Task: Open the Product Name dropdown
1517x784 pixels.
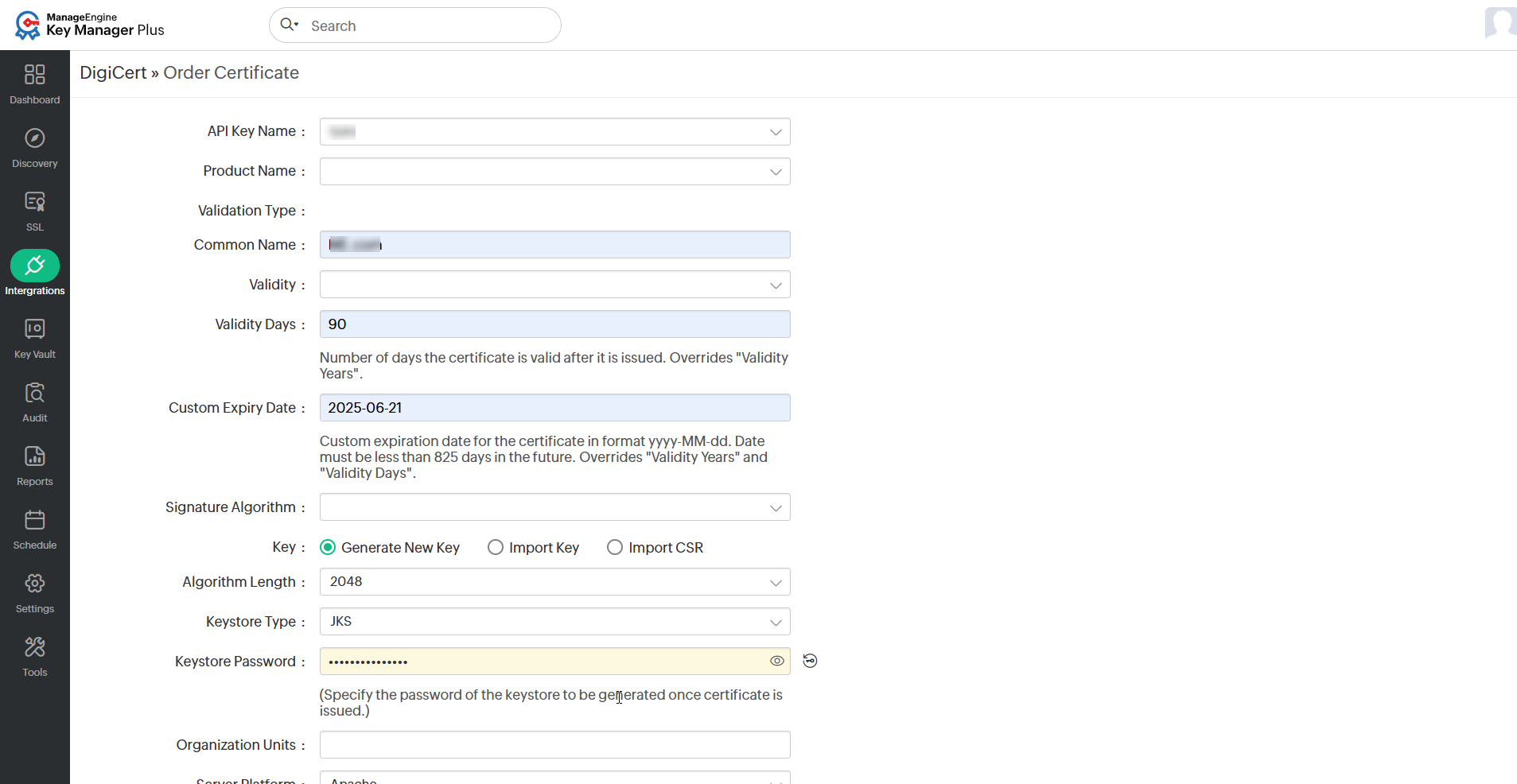Action: [x=555, y=172]
